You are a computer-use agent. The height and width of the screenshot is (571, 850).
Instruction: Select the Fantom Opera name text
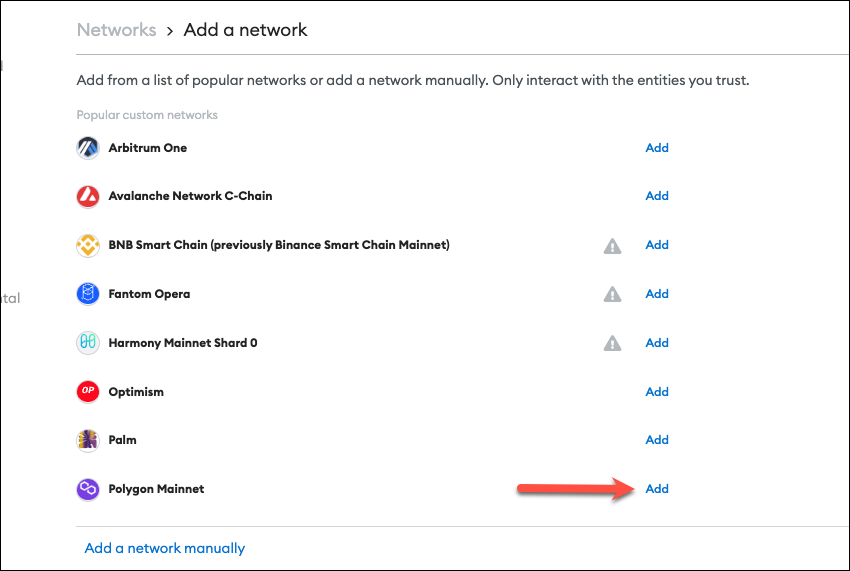pos(149,294)
